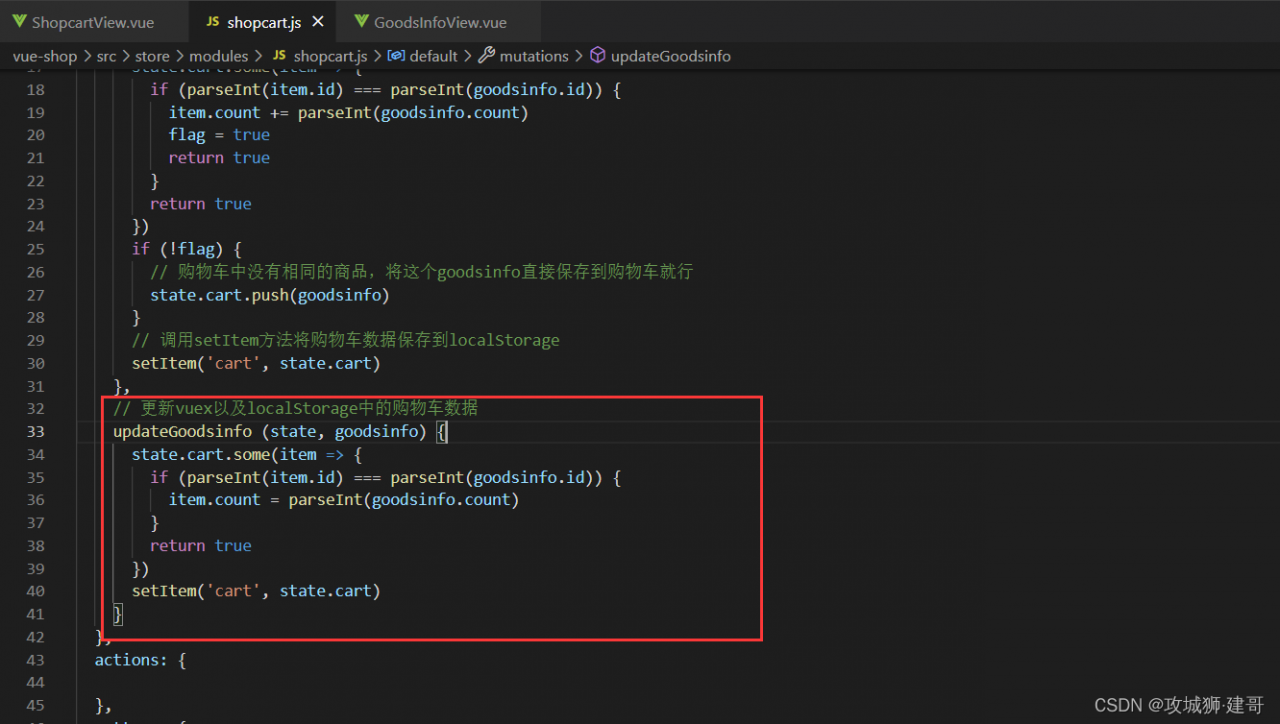
Task: Open the shopcart.js breadcrumb segment
Action: [x=330, y=56]
